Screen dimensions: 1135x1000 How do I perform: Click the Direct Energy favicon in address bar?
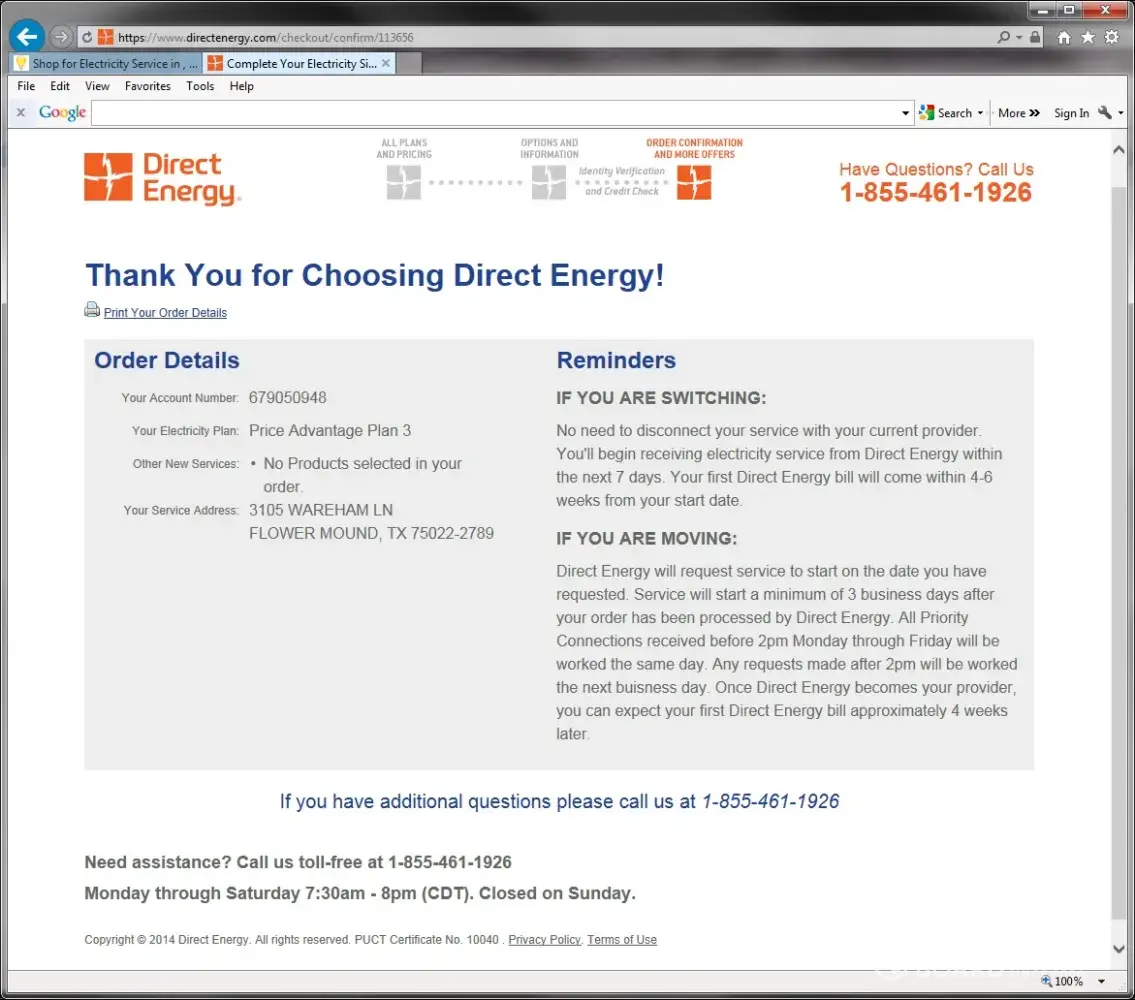coord(106,37)
